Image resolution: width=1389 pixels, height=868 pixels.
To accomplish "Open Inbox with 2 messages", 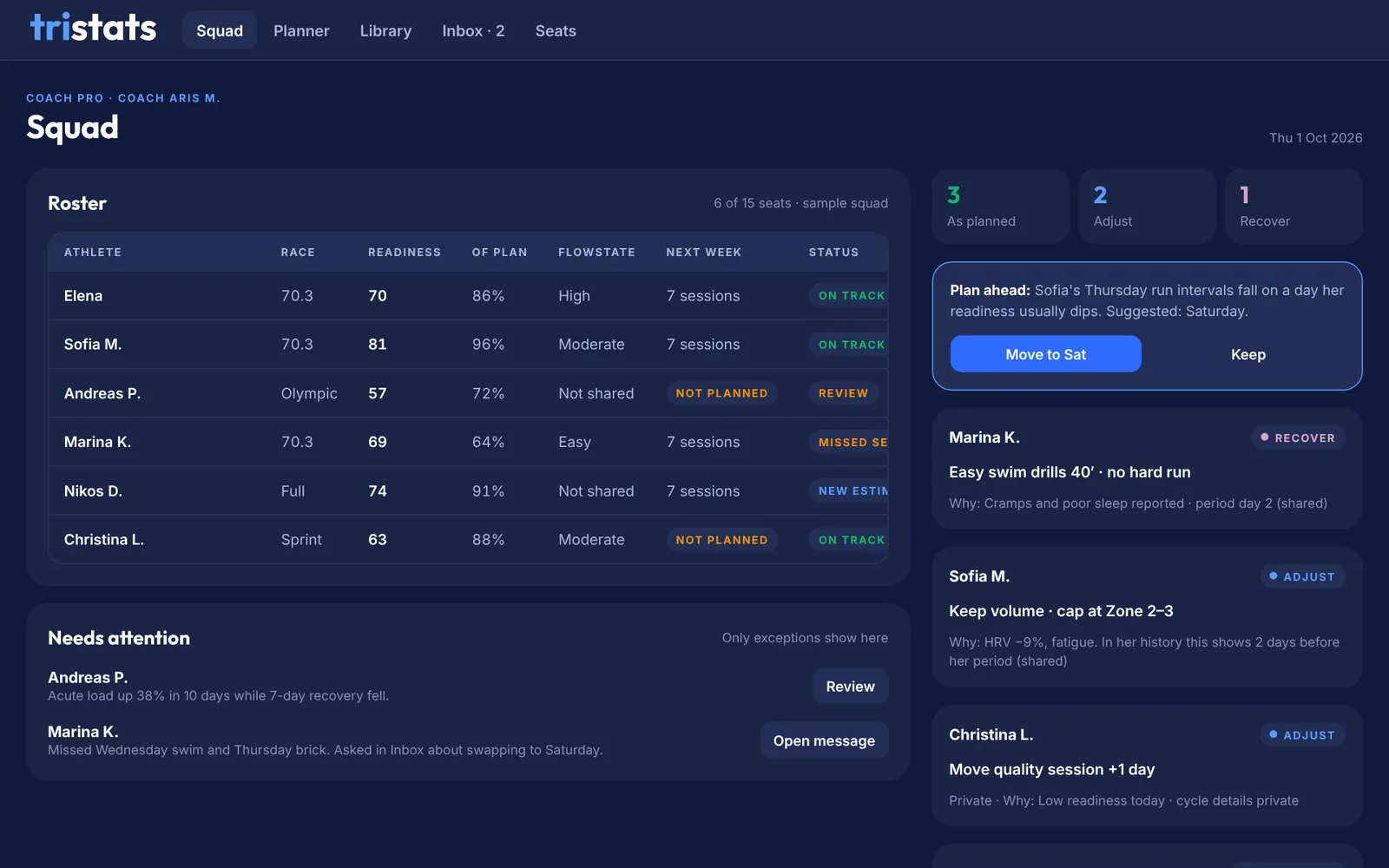I will pos(473,30).
